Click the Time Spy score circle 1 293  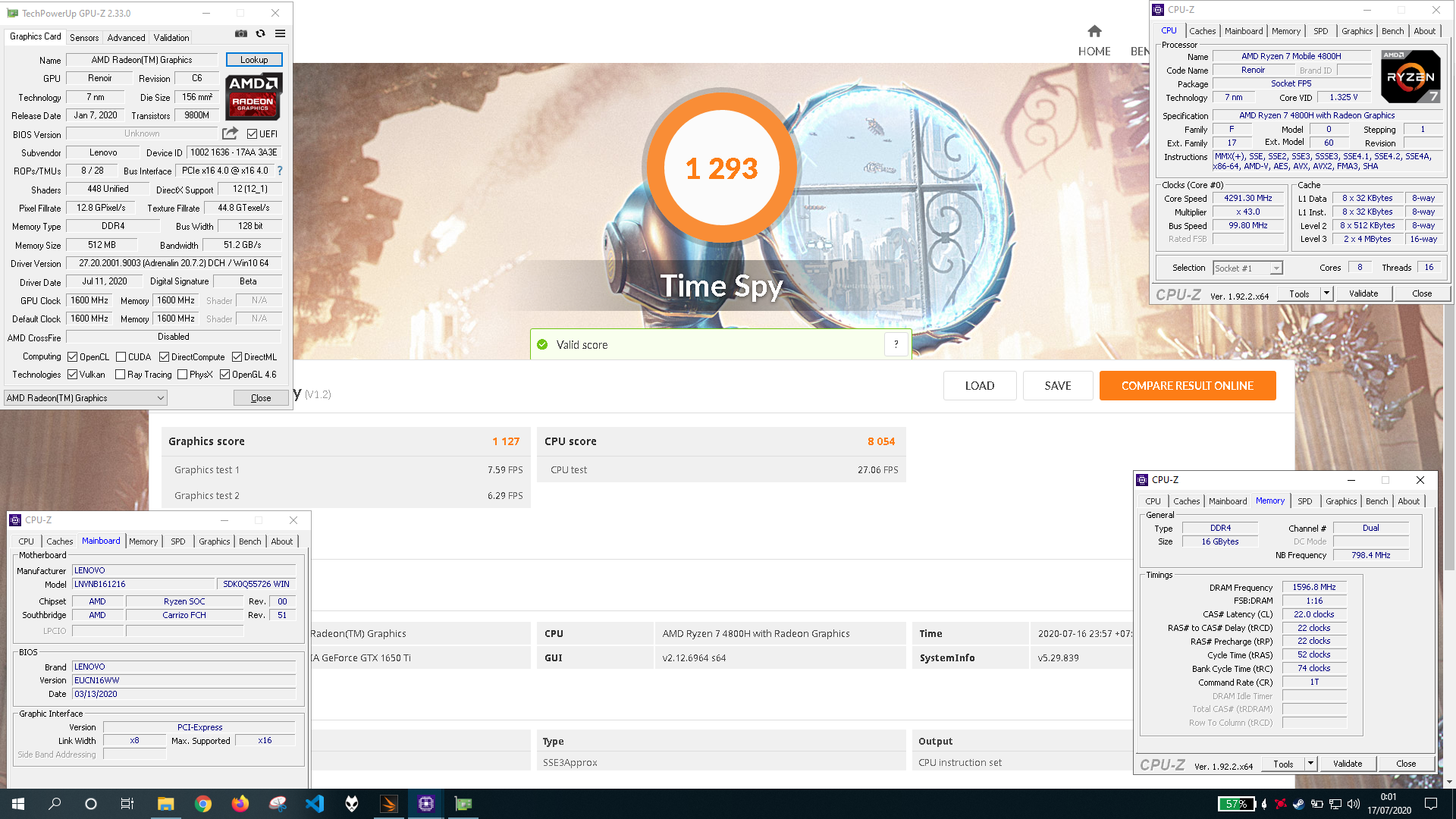click(x=722, y=168)
